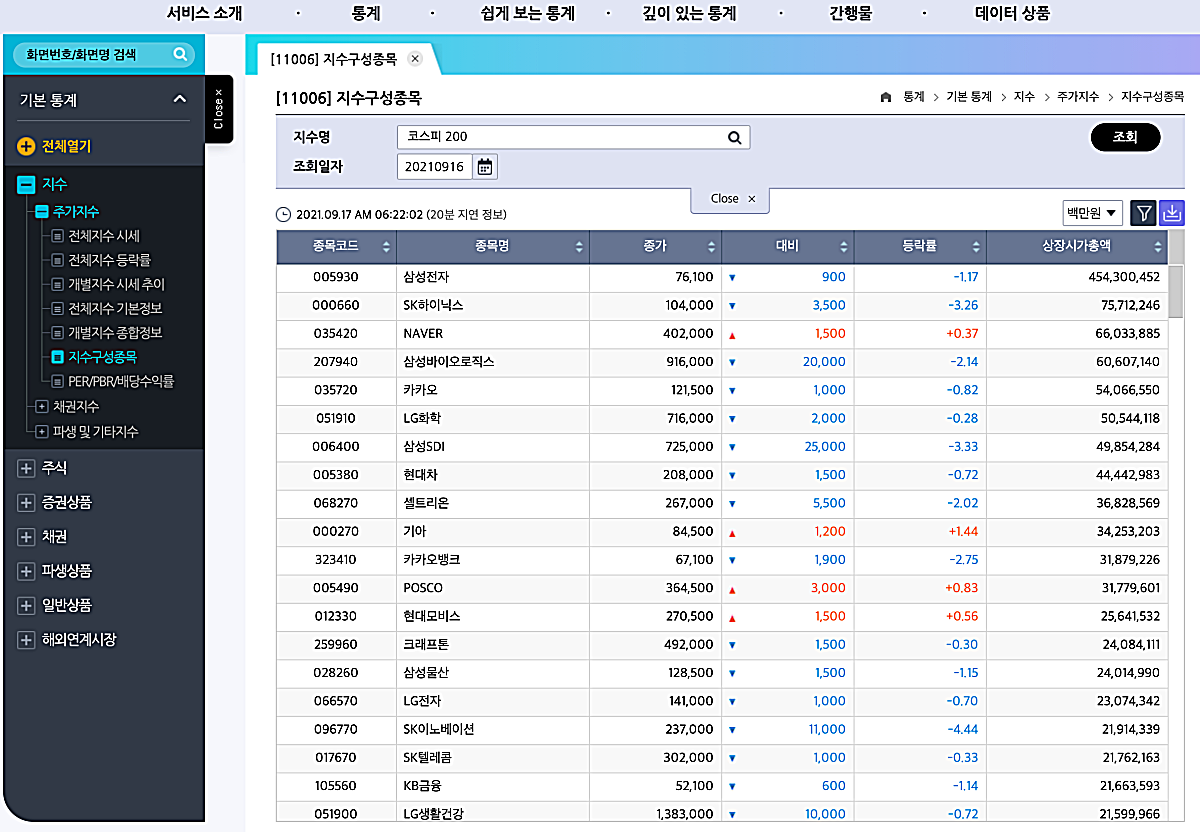Viewport: 1200px width, 832px height.
Task: Expand the 파생상품 menu section
Action: [26, 571]
